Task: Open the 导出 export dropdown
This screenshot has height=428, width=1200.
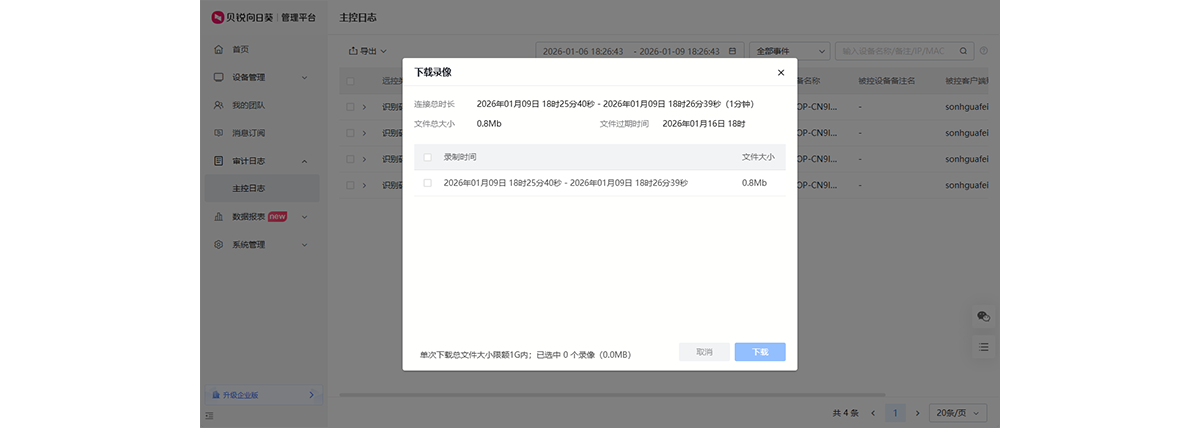Action: (367, 50)
